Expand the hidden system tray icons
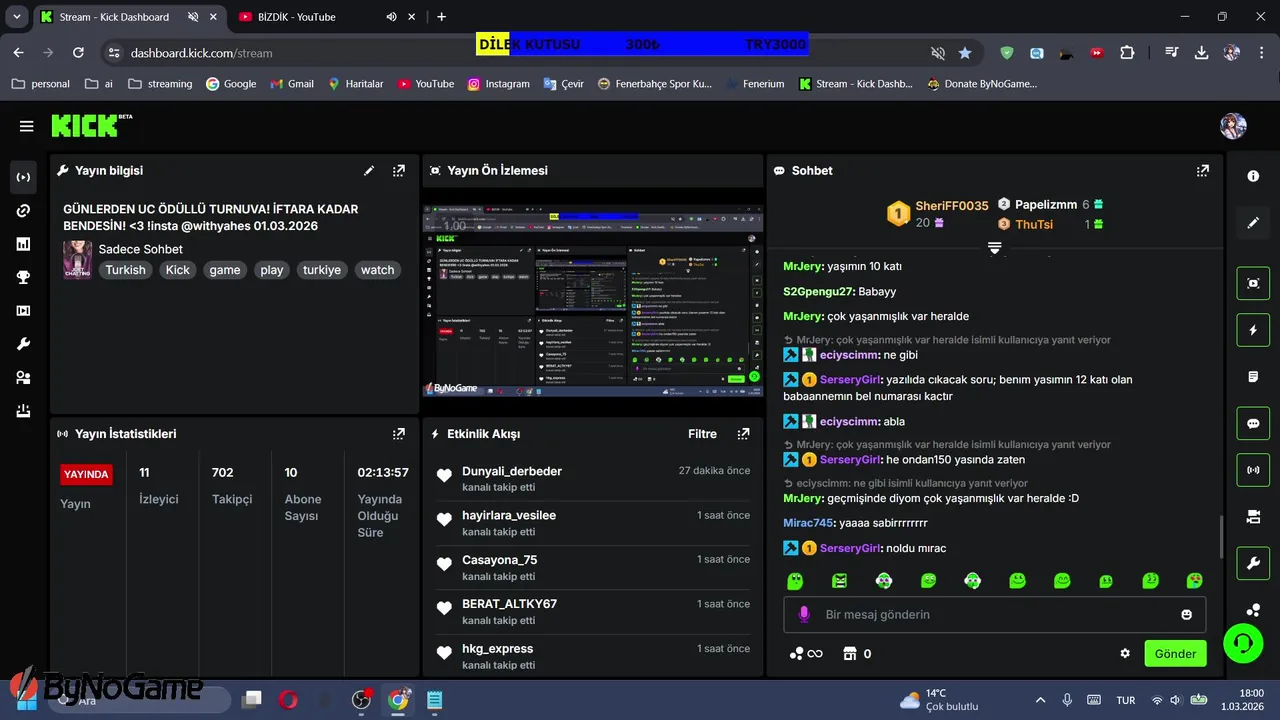The width and height of the screenshot is (1280, 720). click(1040, 700)
